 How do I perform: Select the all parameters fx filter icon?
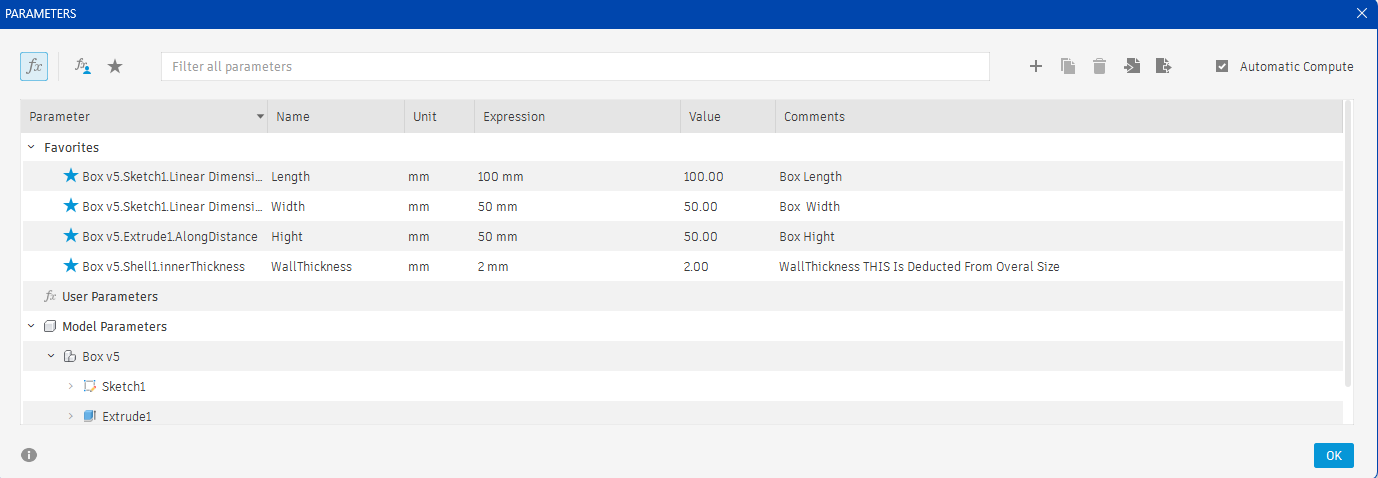click(33, 66)
